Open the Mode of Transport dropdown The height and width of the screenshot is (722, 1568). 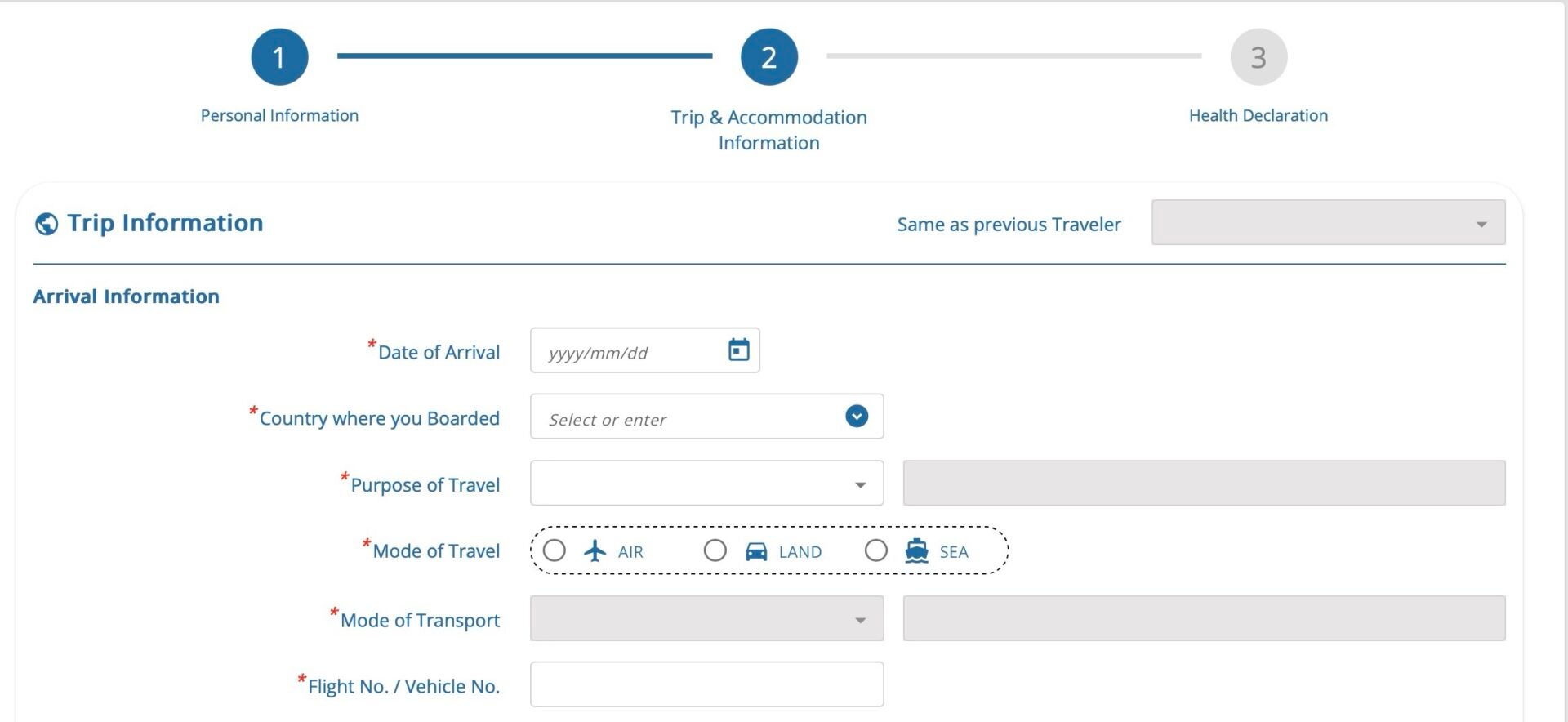[x=706, y=619]
